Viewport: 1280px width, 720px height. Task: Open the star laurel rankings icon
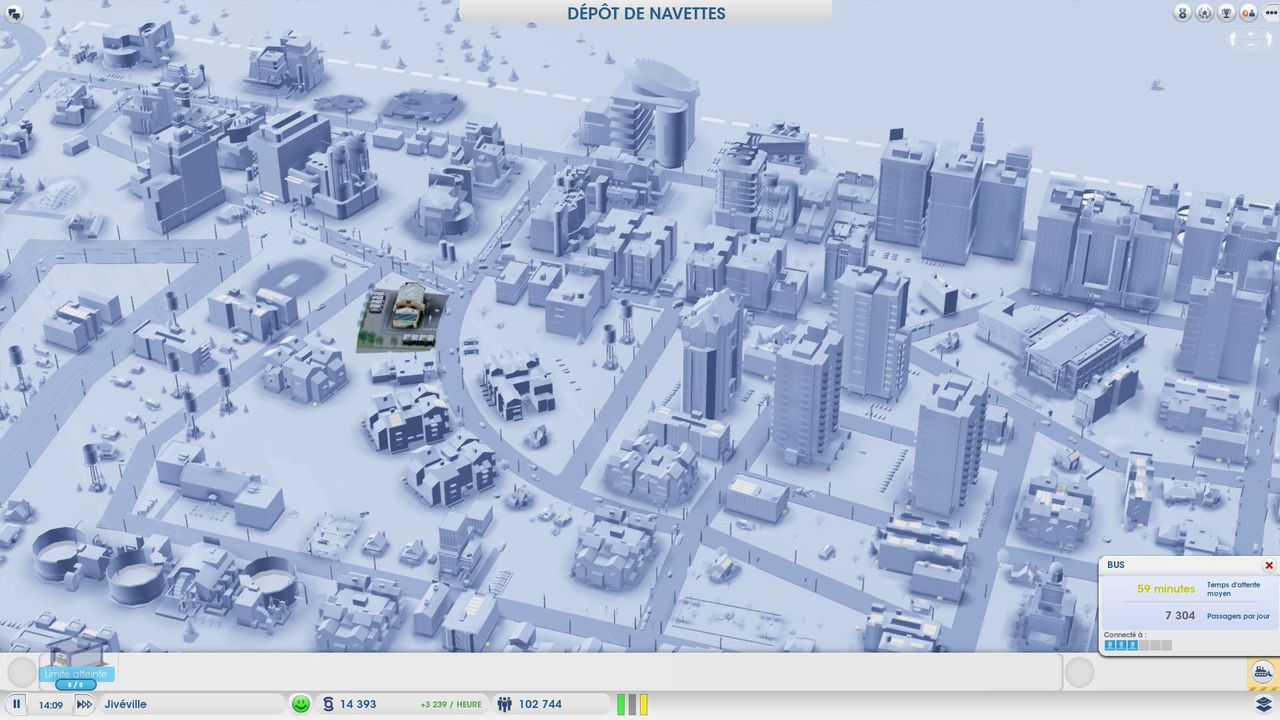coord(1205,13)
